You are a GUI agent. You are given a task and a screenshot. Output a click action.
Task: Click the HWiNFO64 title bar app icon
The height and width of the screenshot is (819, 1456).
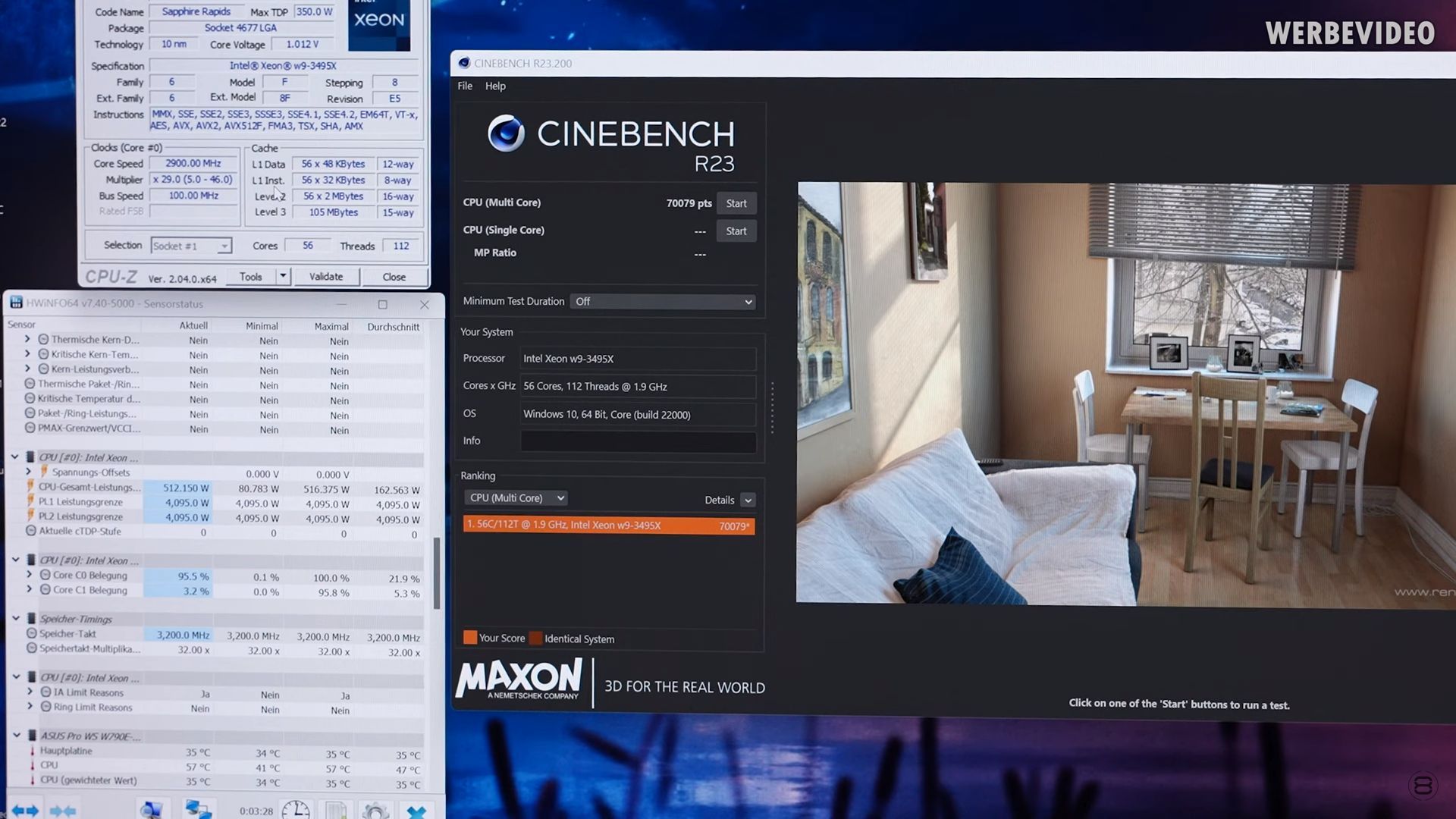point(16,303)
